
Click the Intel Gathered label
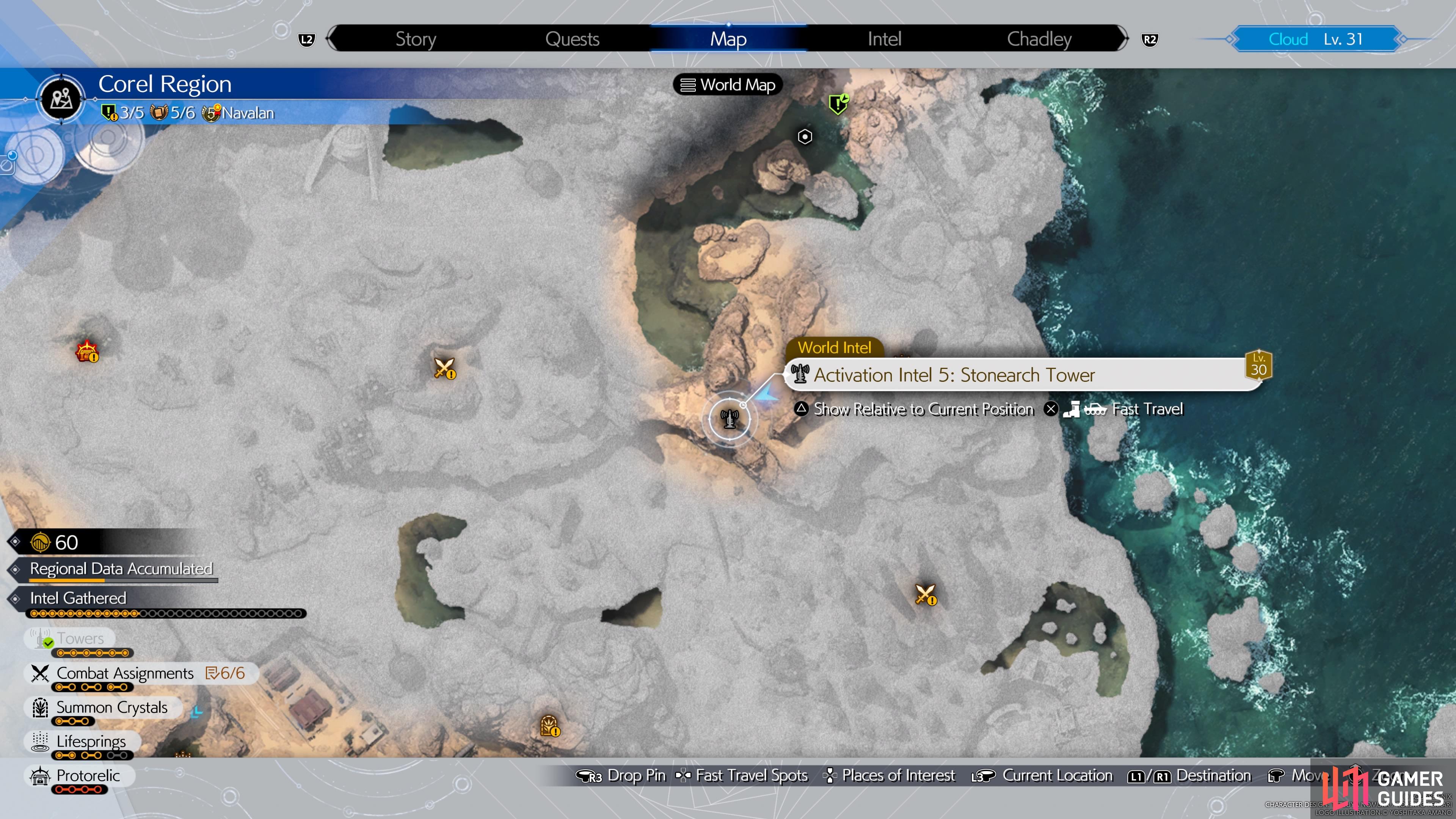(78, 598)
